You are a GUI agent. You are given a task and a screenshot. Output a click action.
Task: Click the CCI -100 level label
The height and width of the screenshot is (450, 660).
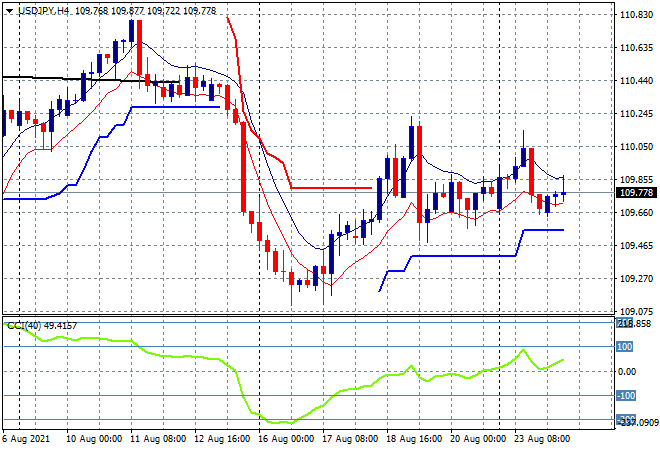pyautogui.click(x=626, y=396)
